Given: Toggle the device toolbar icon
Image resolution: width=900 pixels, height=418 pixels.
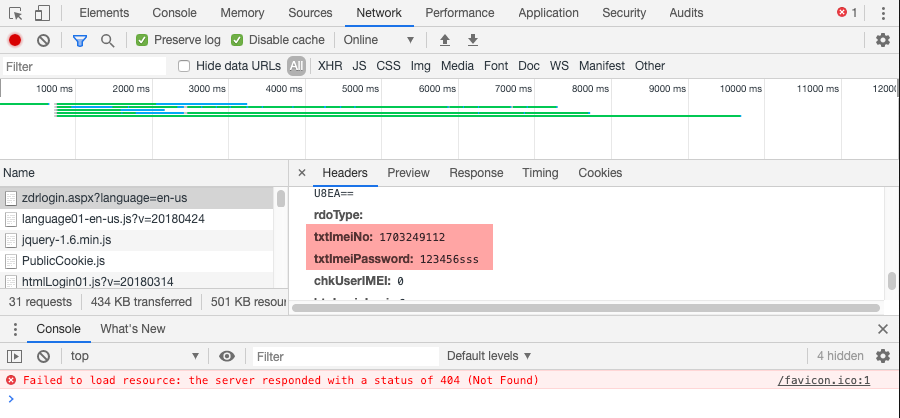Looking at the screenshot, I should point(42,13).
